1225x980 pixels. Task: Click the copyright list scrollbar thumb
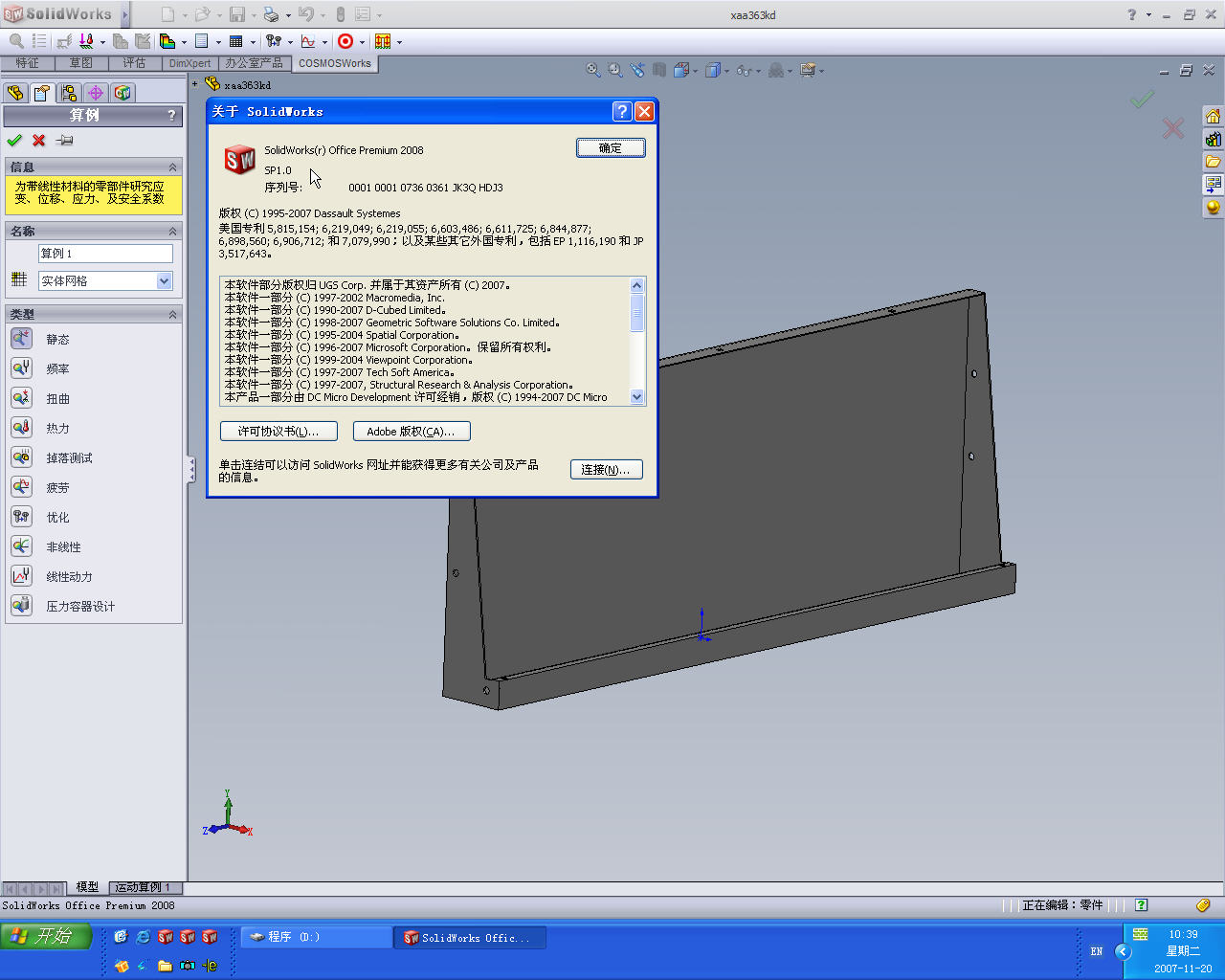tap(637, 313)
